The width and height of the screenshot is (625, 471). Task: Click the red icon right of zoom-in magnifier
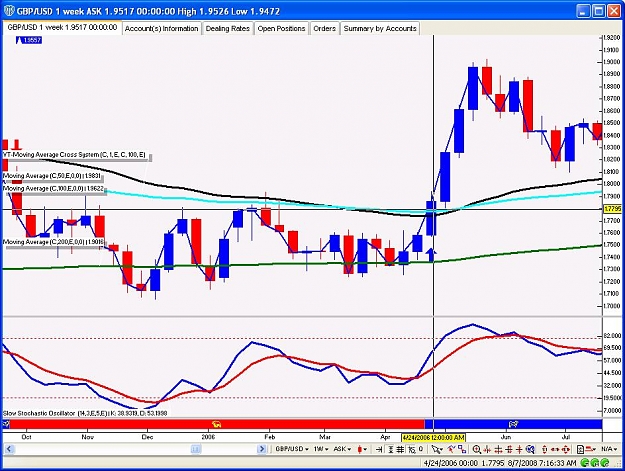(x=487, y=449)
